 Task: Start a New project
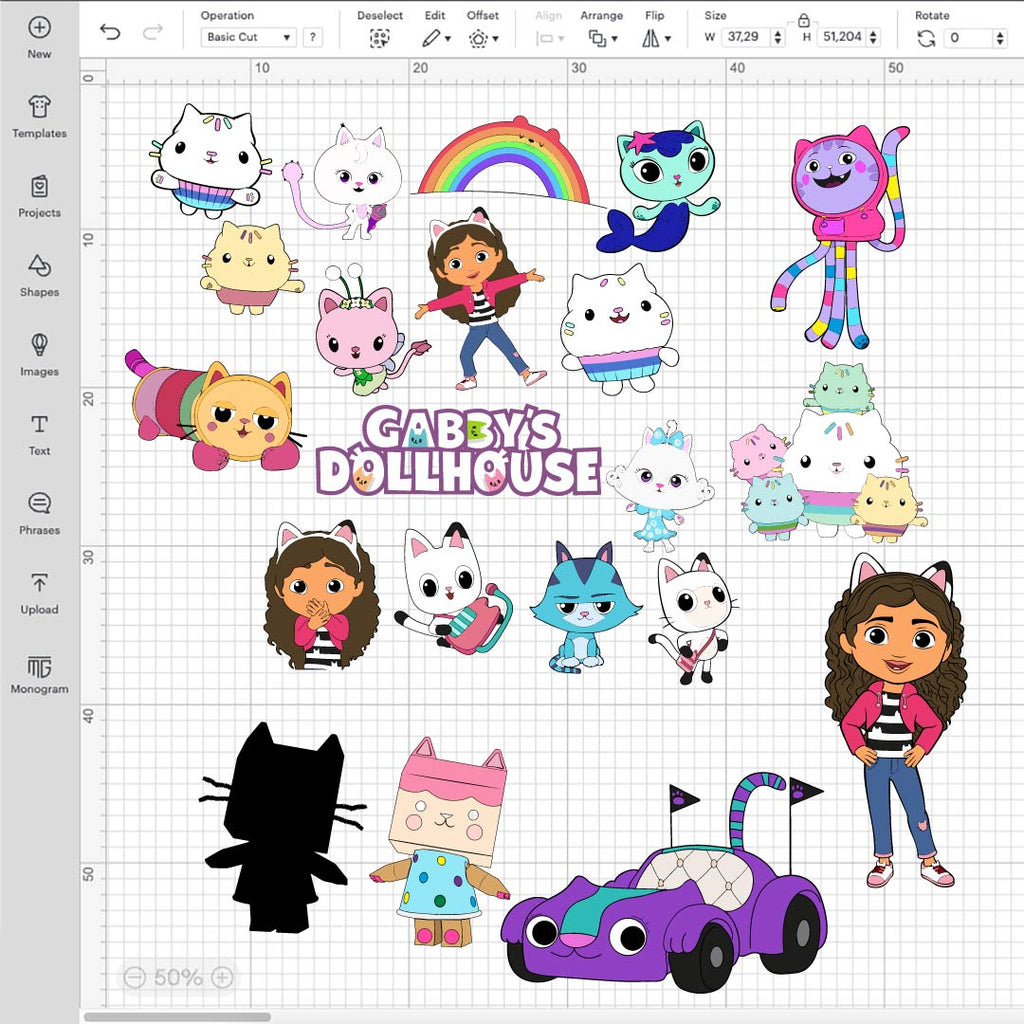(x=39, y=37)
